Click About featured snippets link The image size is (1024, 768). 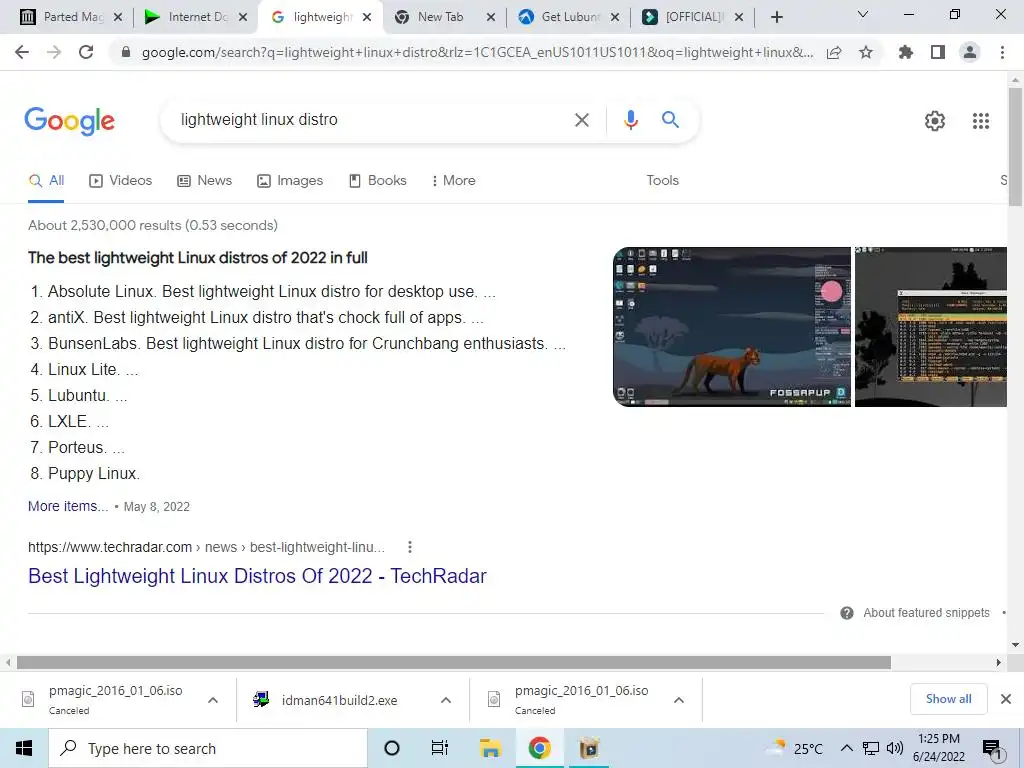tap(926, 613)
